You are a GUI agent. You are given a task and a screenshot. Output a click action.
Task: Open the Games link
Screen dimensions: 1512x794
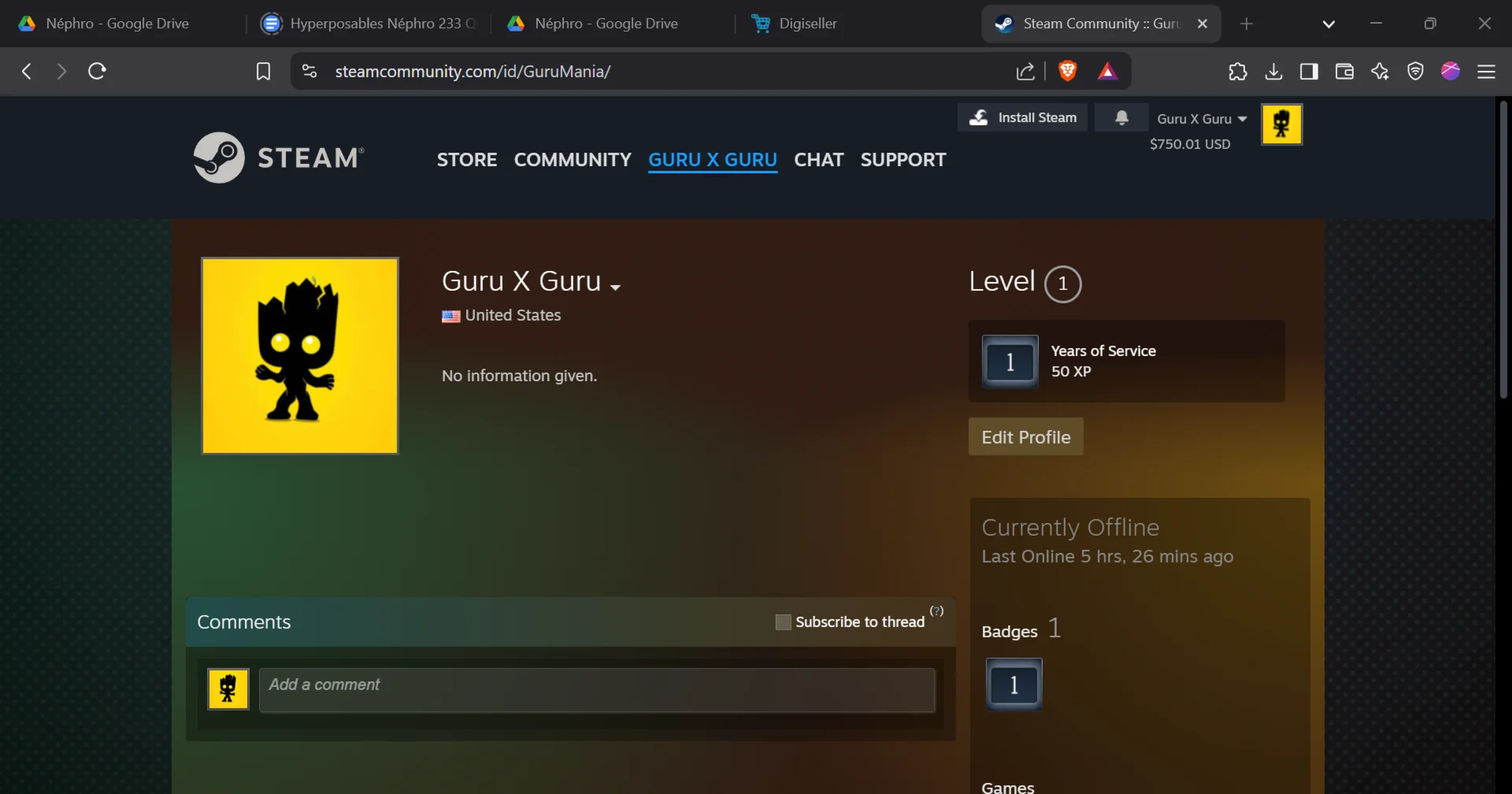coord(1008,787)
